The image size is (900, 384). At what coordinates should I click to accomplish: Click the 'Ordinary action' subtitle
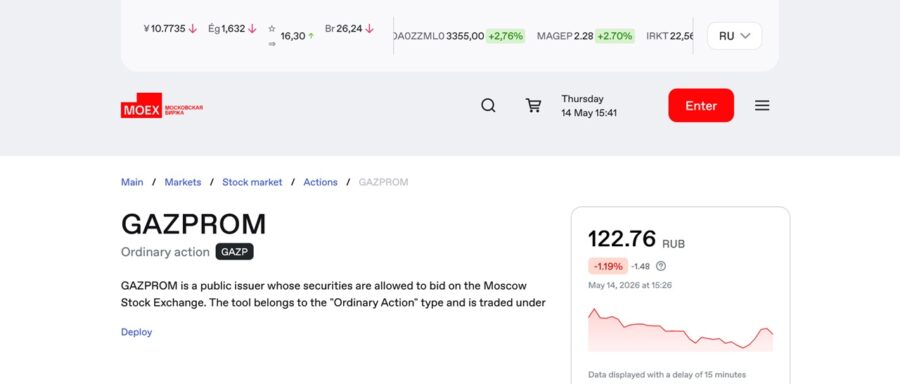pos(165,252)
